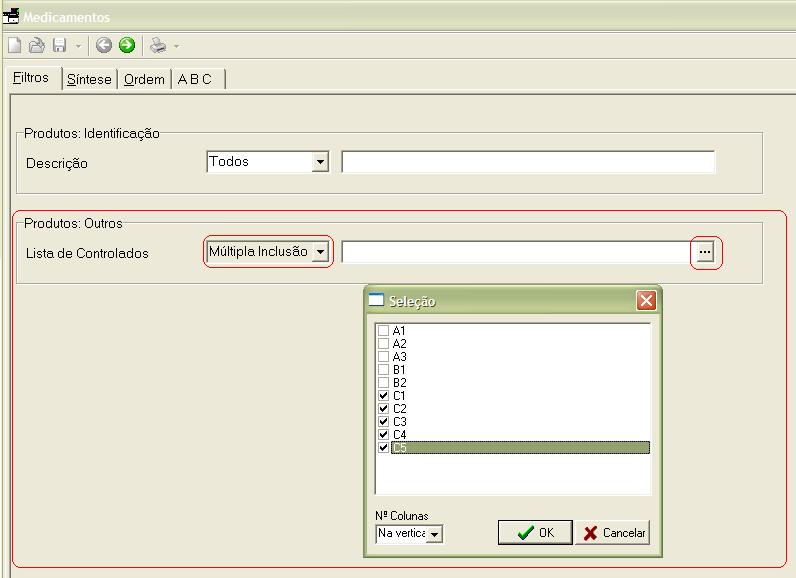Click the New document toolbar icon

pos(14,46)
